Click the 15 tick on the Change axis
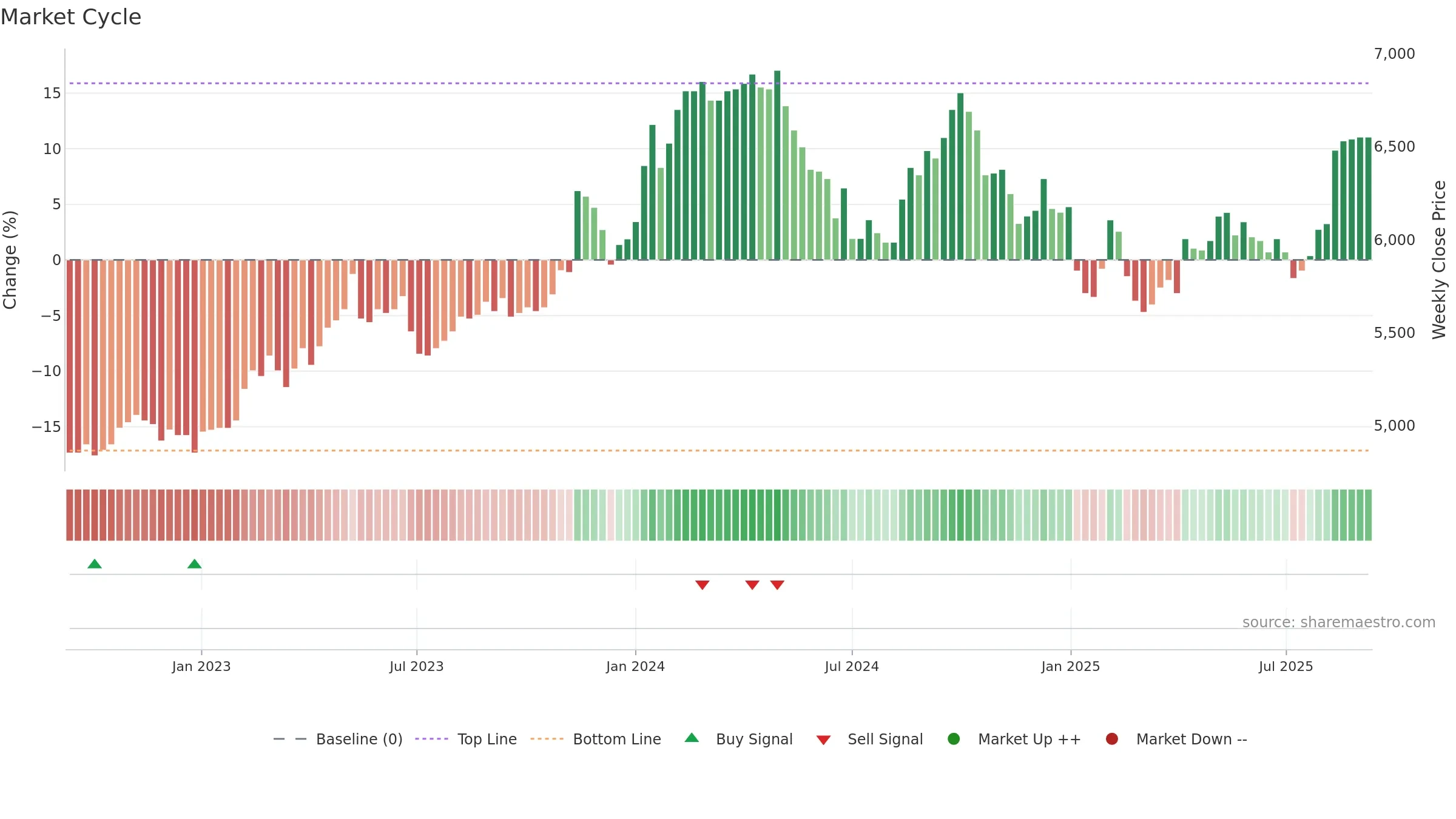The image size is (1456, 819). (x=52, y=93)
